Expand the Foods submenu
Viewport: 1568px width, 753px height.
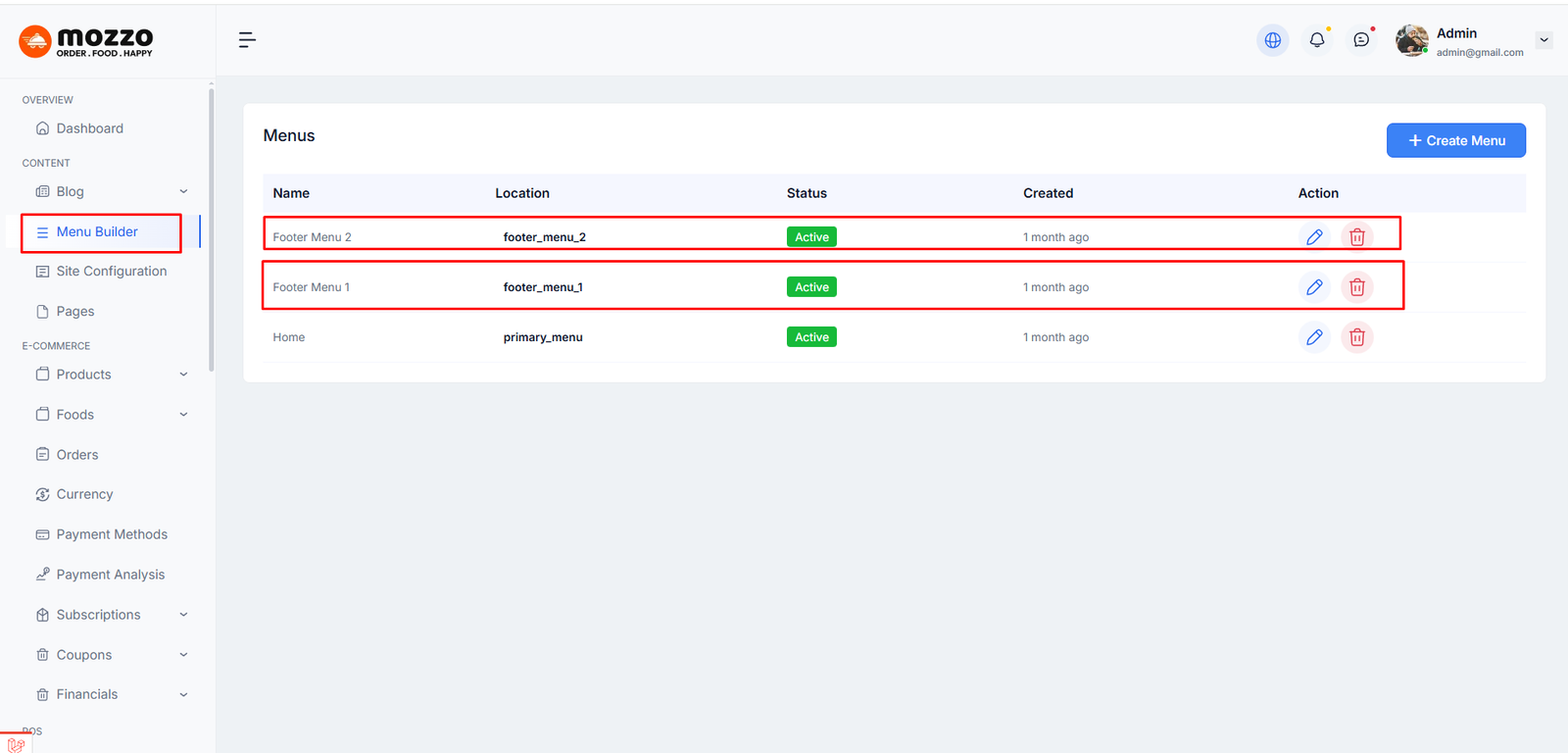pyautogui.click(x=183, y=415)
